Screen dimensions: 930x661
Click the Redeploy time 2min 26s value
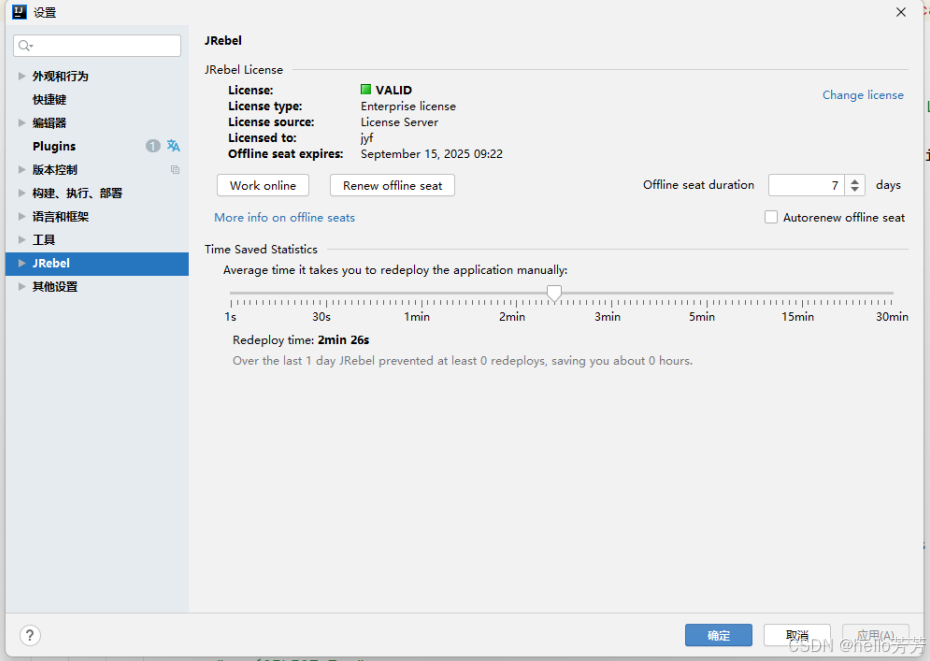(x=343, y=340)
